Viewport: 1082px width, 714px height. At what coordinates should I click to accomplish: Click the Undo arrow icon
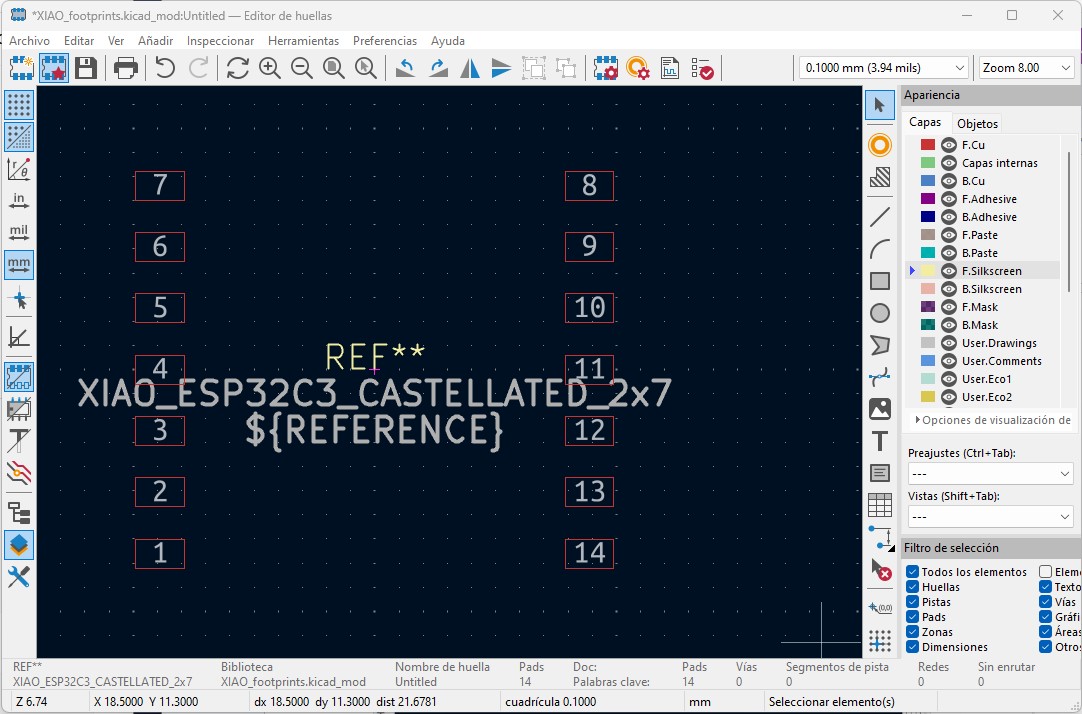[165, 68]
